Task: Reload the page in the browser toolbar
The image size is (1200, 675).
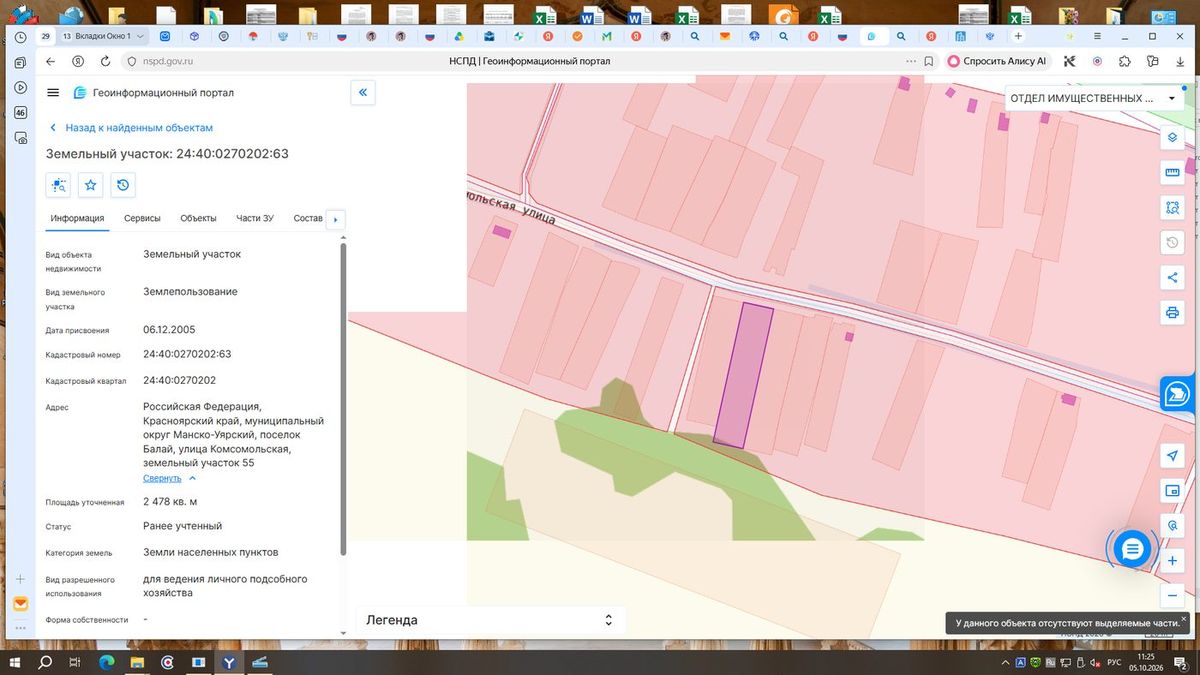Action: [x=105, y=61]
